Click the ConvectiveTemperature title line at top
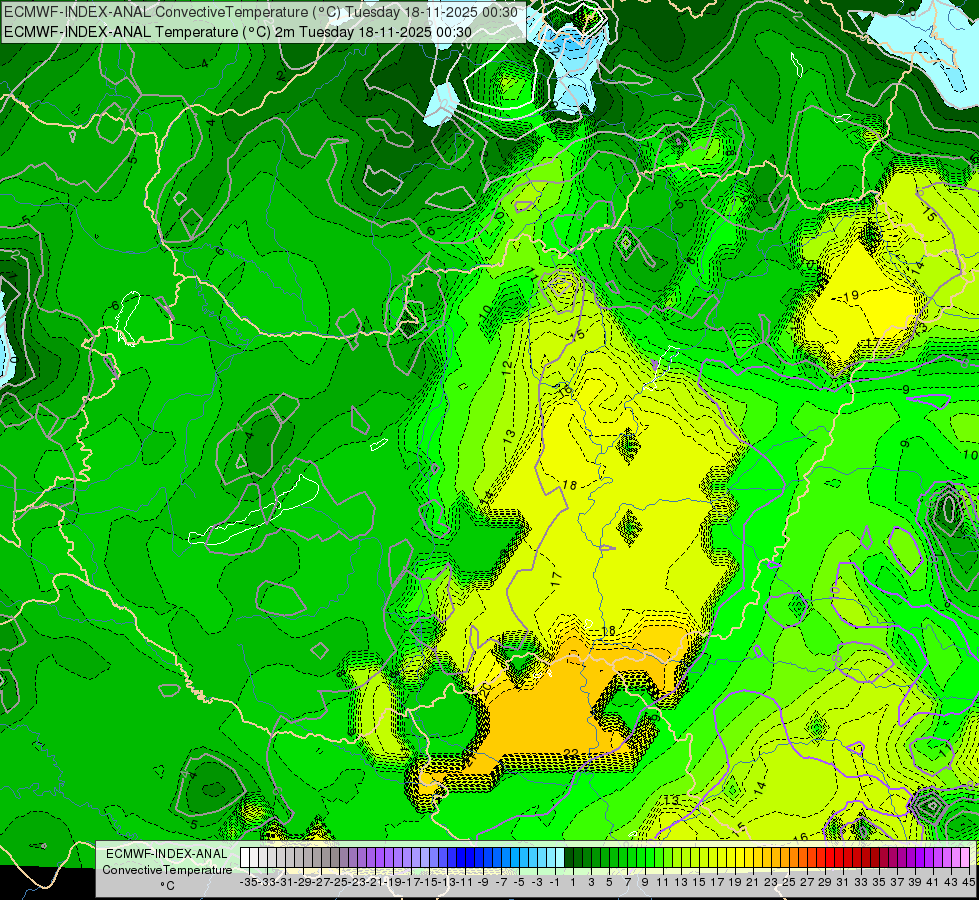This screenshot has height=900, width=979. [262, 12]
